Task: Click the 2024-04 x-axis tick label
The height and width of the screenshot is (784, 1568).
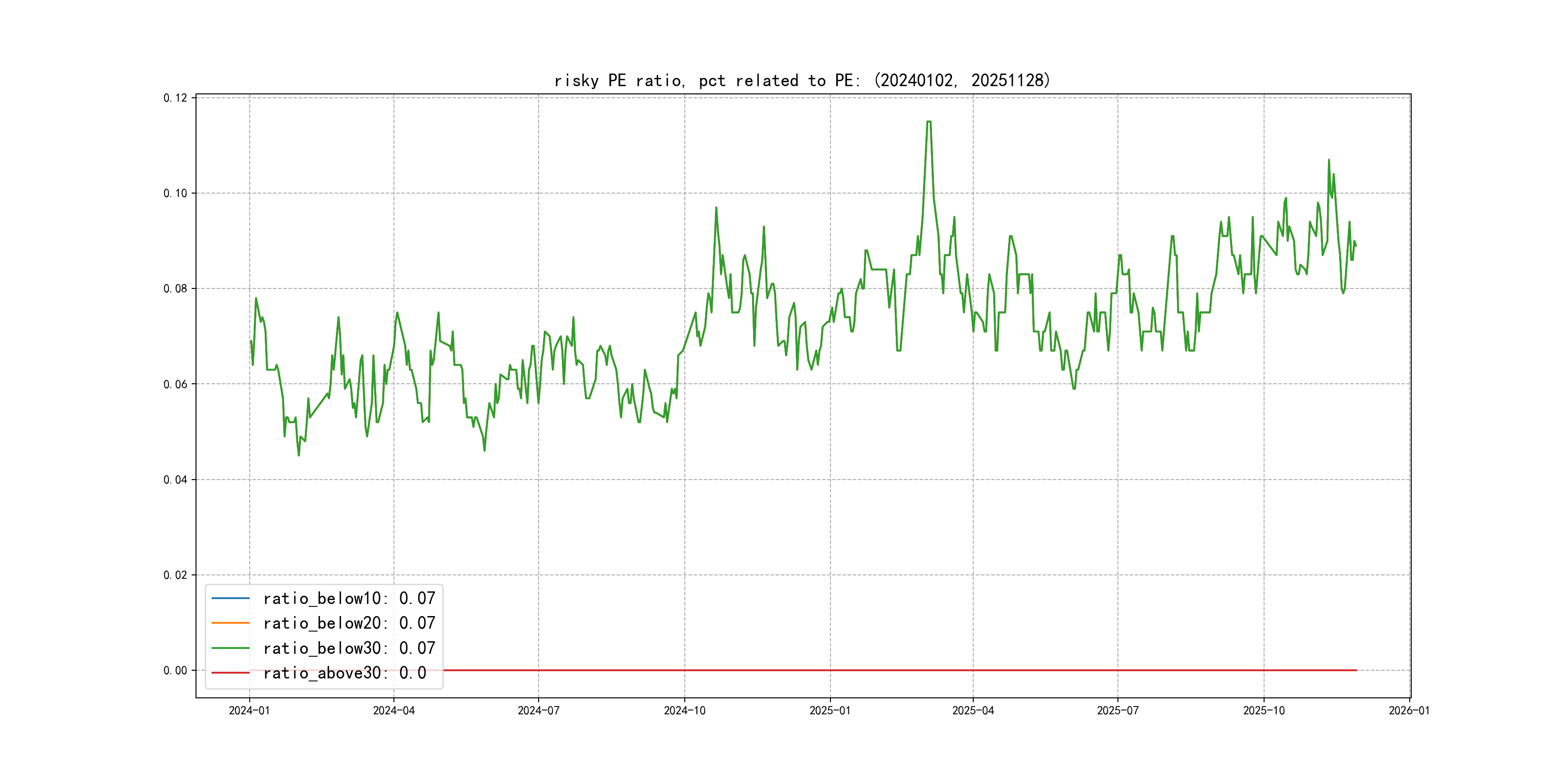Action: click(394, 710)
